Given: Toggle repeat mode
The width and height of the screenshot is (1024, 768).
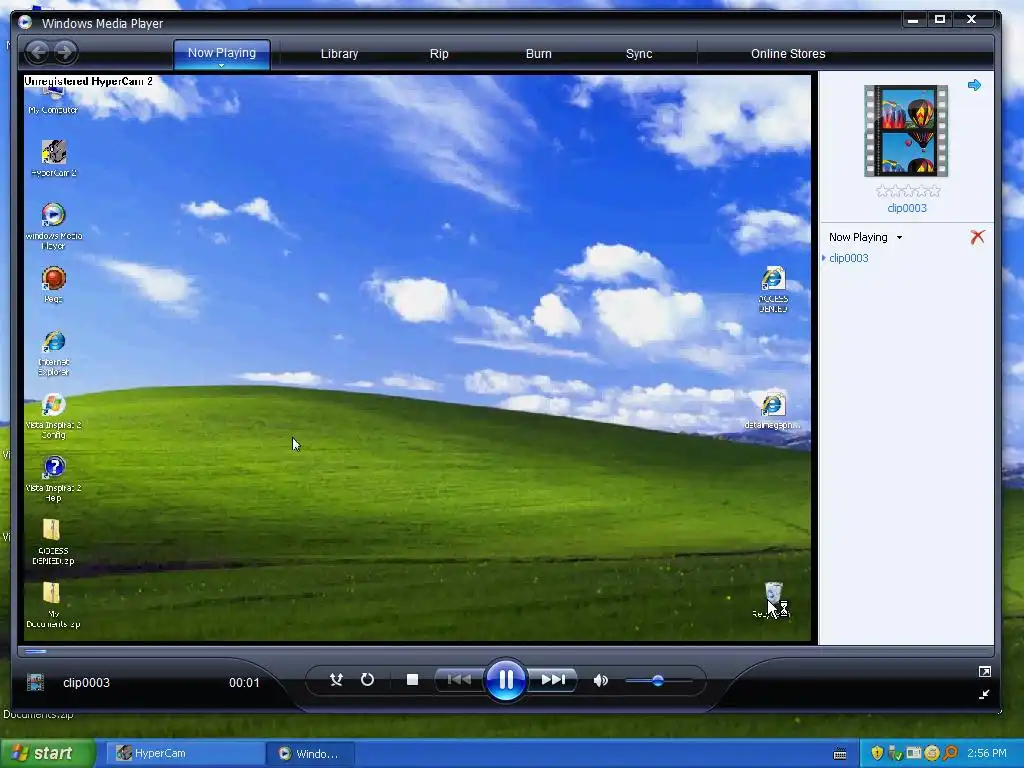Looking at the screenshot, I should click(368, 680).
